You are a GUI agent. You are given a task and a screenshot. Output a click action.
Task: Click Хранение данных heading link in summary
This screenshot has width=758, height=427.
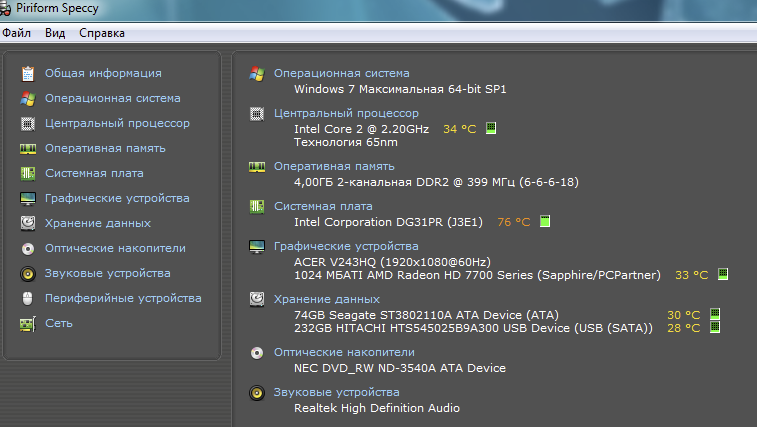click(327, 299)
